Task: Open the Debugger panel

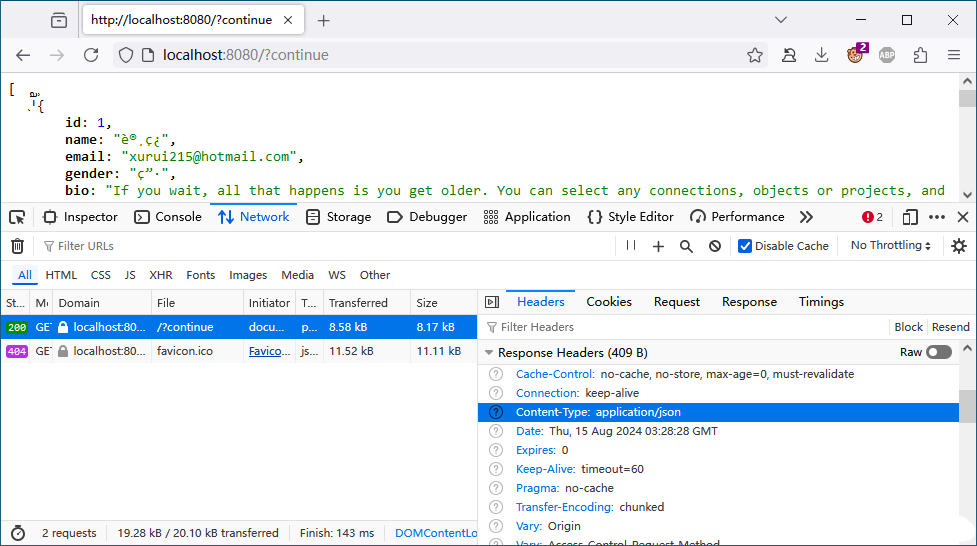Action: tap(427, 217)
